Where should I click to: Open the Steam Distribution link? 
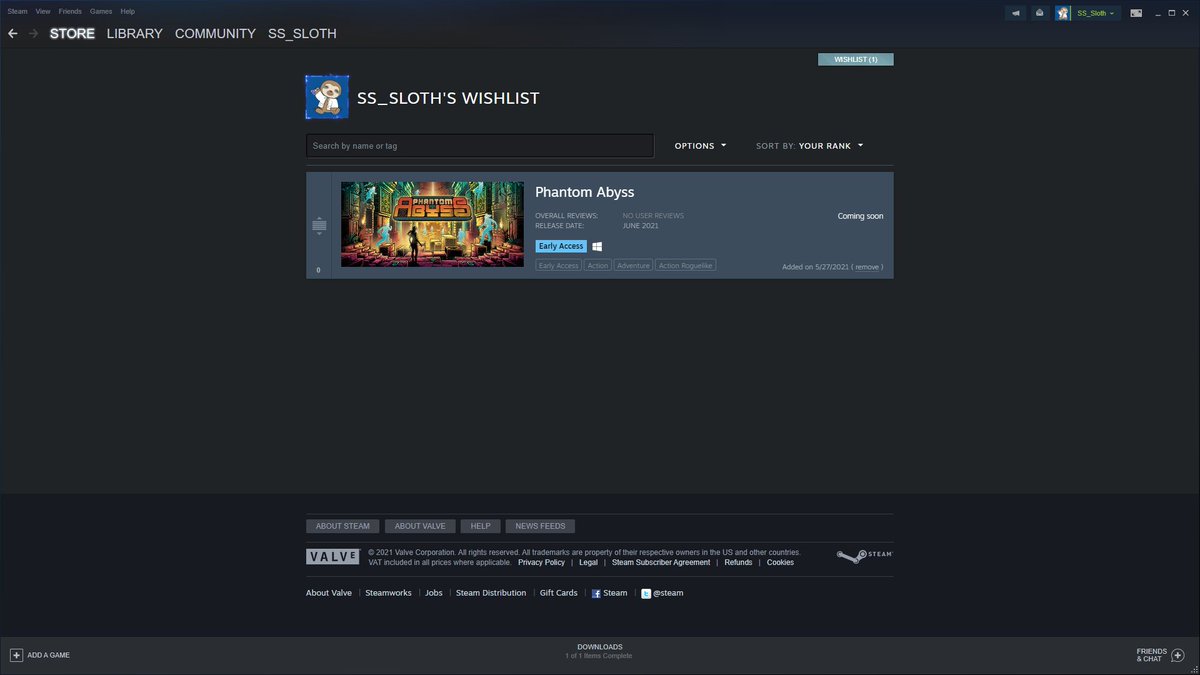coord(491,593)
